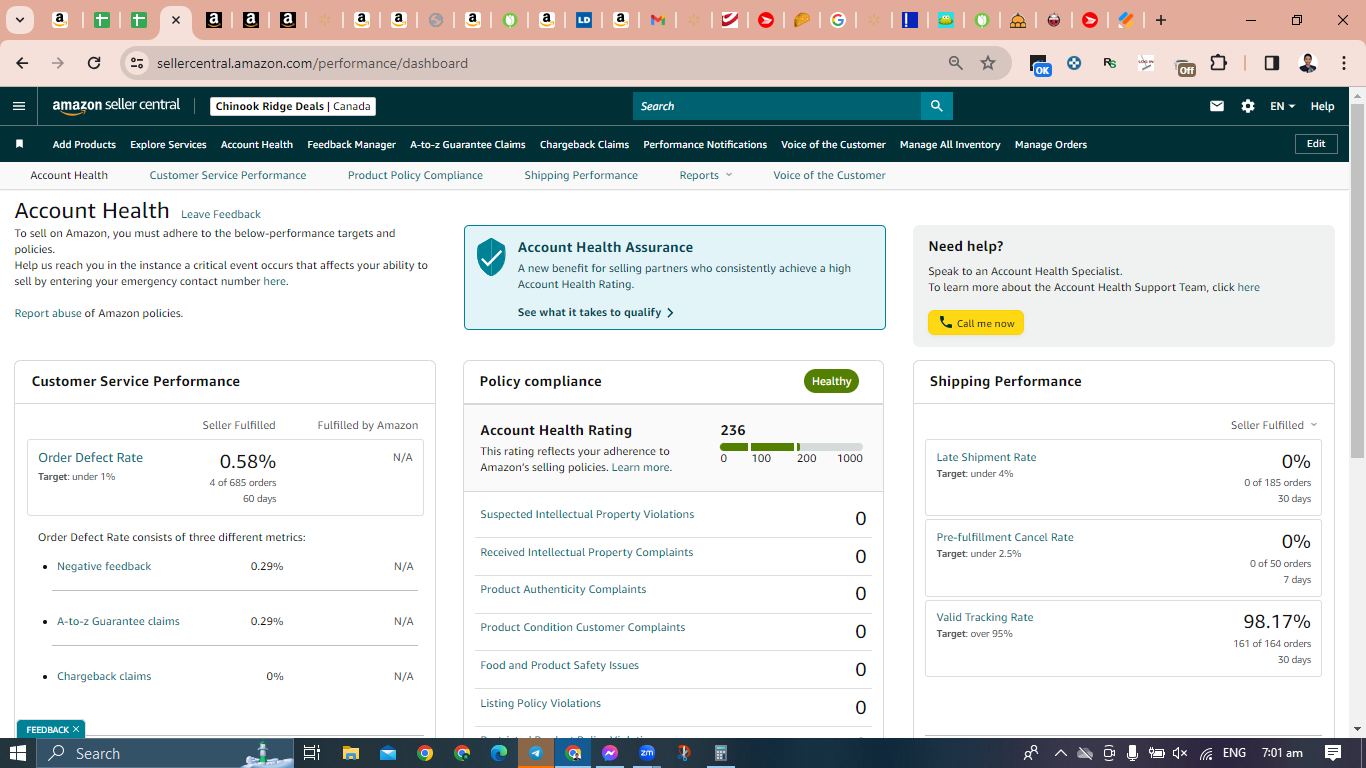Open Telegram from the taskbar
The height and width of the screenshot is (768, 1366).
pyautogui.click(x=536, y=753)
